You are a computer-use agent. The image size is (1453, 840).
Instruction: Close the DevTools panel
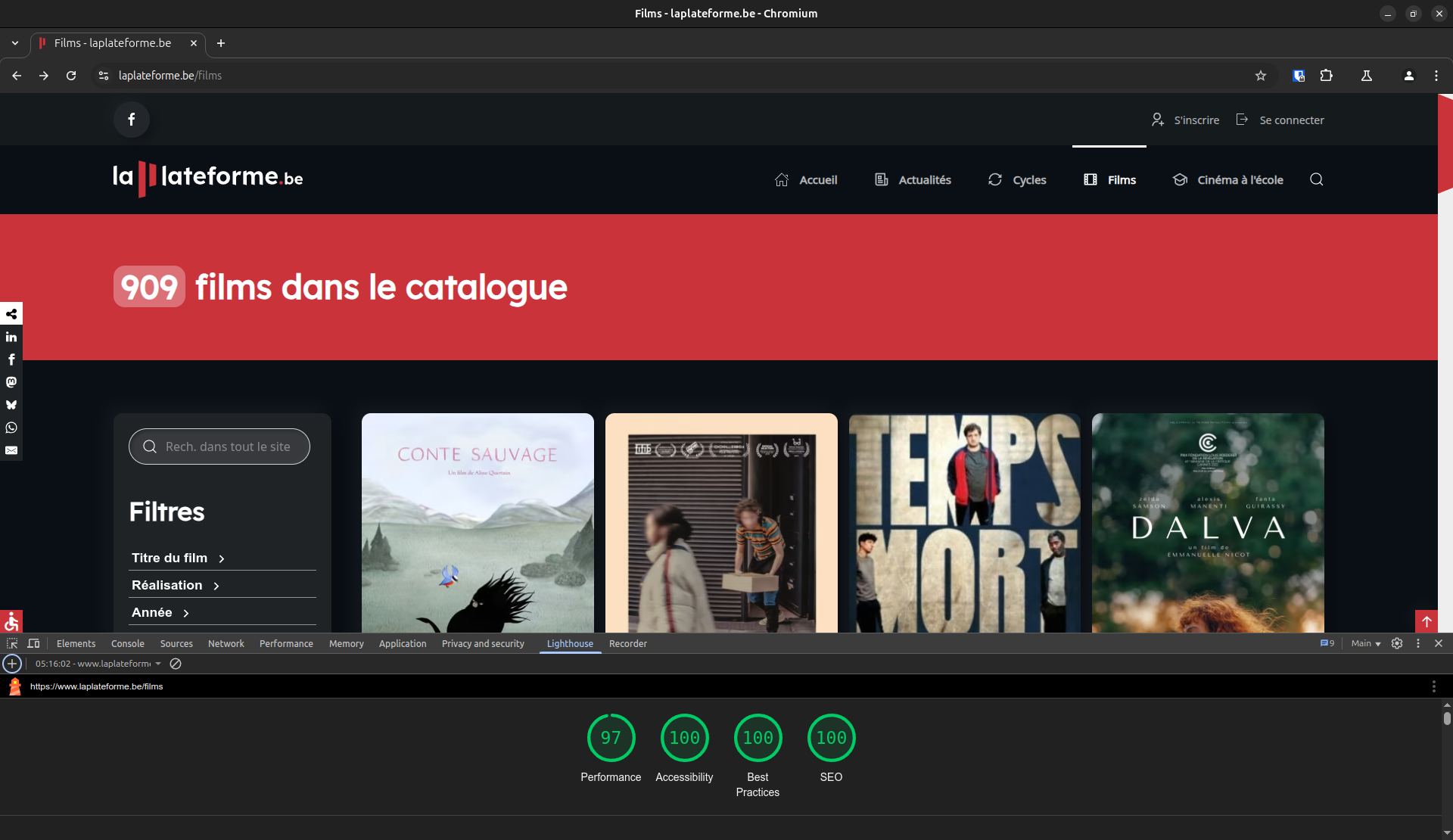point(1439,643)
